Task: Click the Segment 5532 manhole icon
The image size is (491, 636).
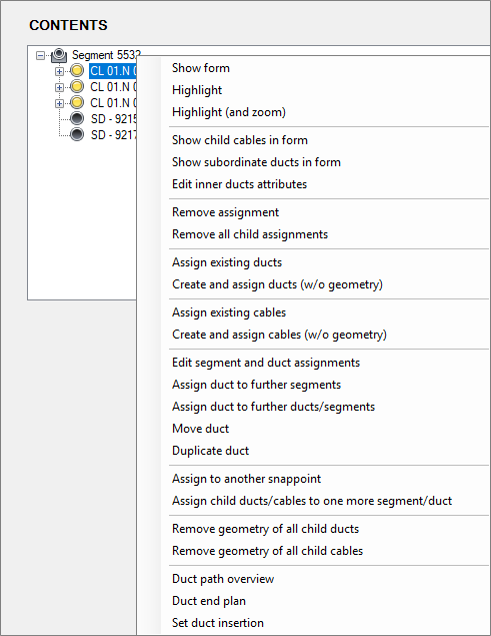Action: [59, 55]
